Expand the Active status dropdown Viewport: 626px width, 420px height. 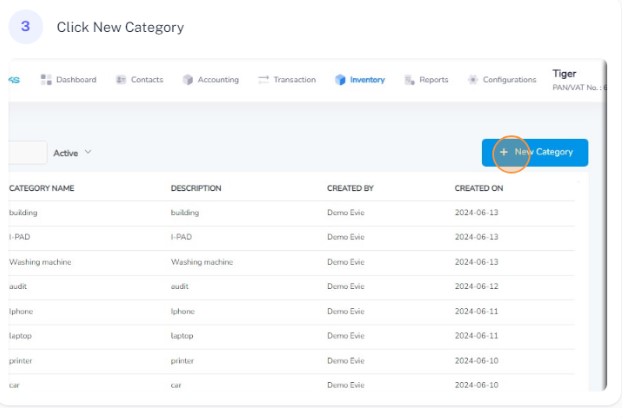pyautogui.click(x=72, y=153)
